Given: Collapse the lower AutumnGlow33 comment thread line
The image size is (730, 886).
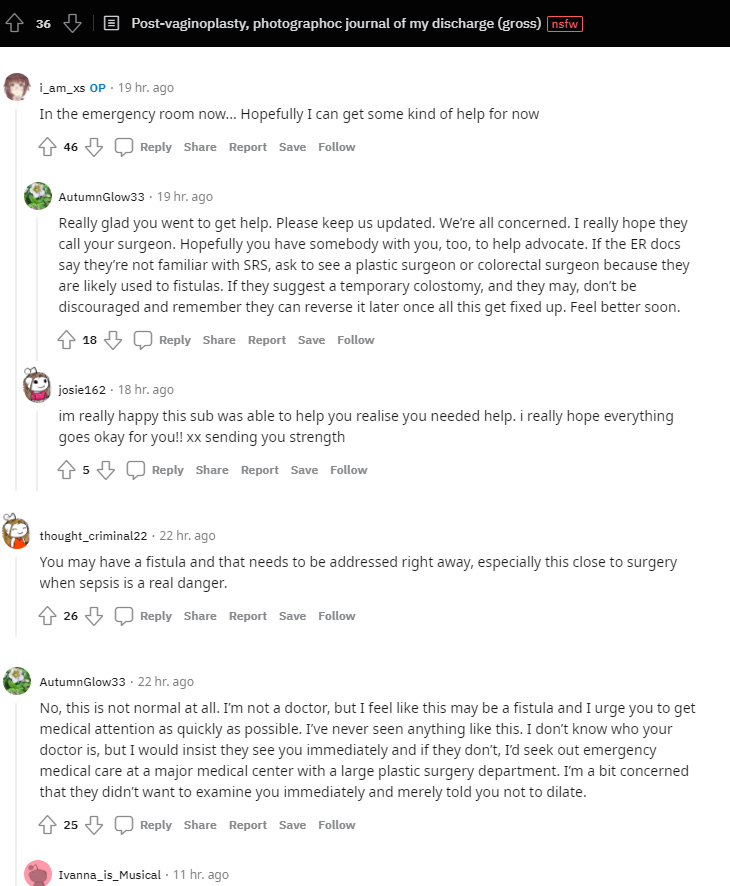Looking at the screenshot, I should click(x=17, y=780).
